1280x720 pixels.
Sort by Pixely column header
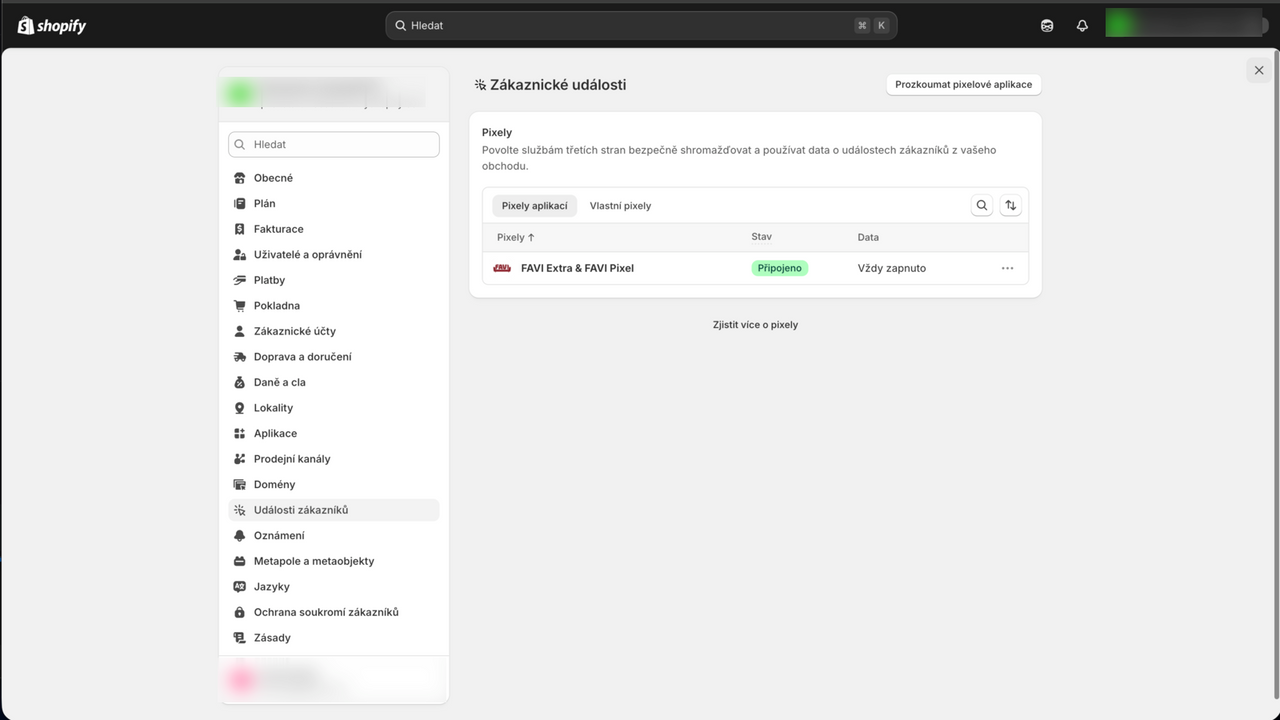[516, 237]
